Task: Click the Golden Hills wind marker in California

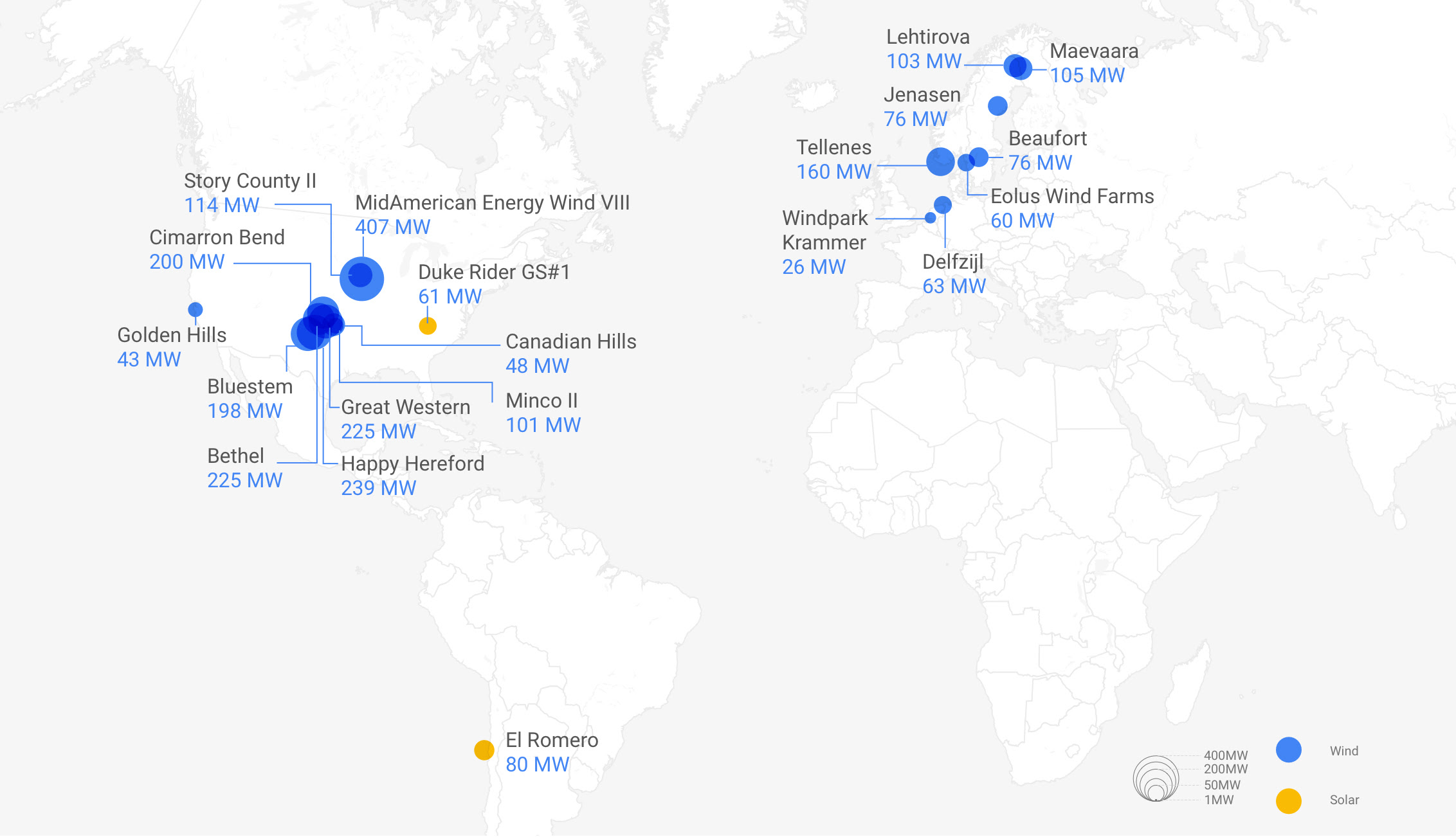Action: pyautogui.click(x=195, y=309)
